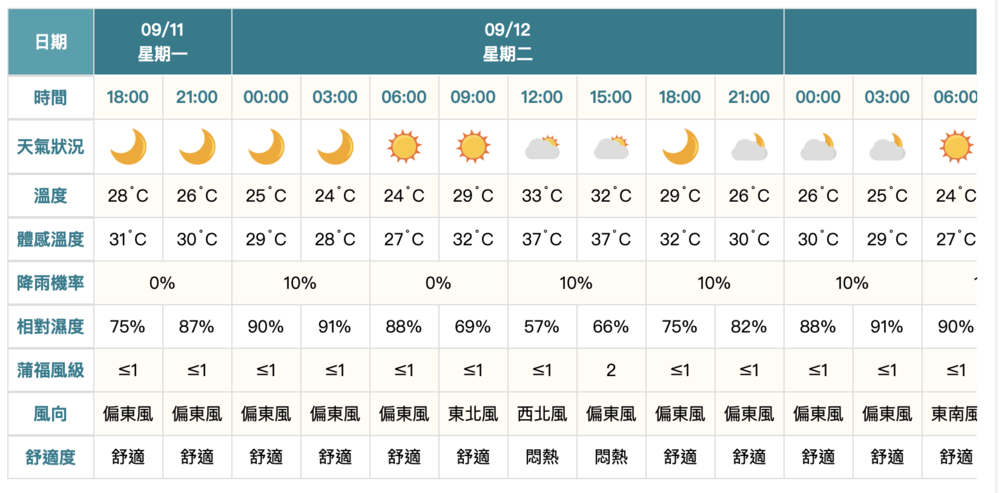Click the 09/12 12:00 time header
Viewport: 999px width, 493px height.
click(x=542, y=97)
